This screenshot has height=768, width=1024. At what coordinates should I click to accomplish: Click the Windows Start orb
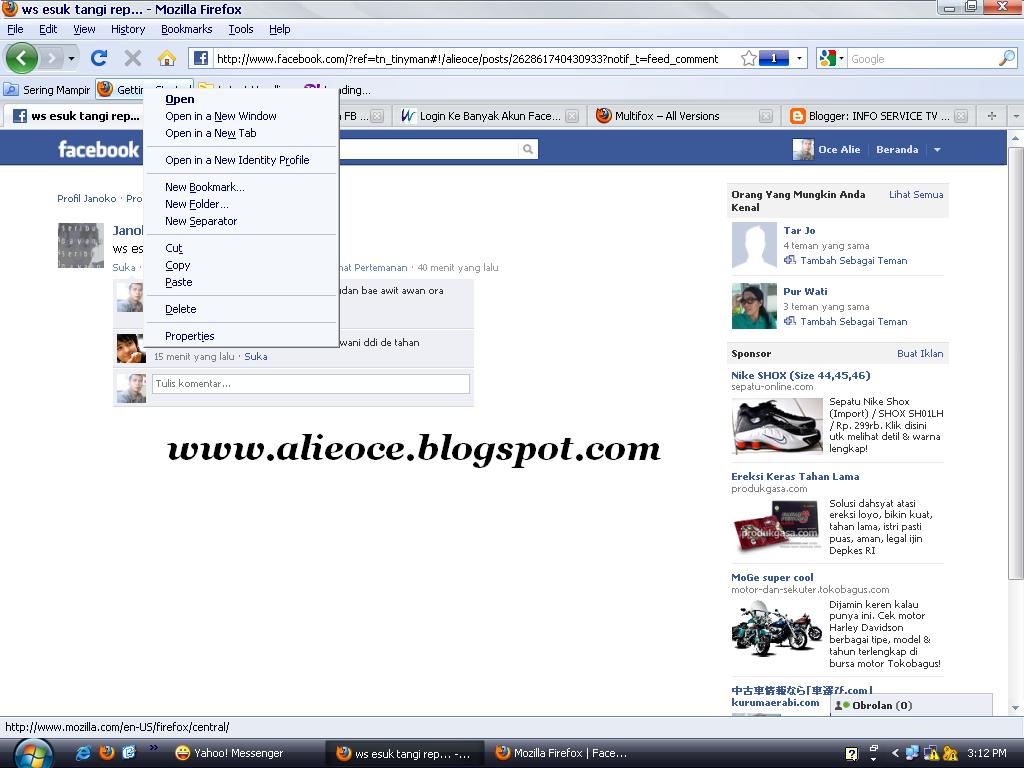(x=33, y=754)
